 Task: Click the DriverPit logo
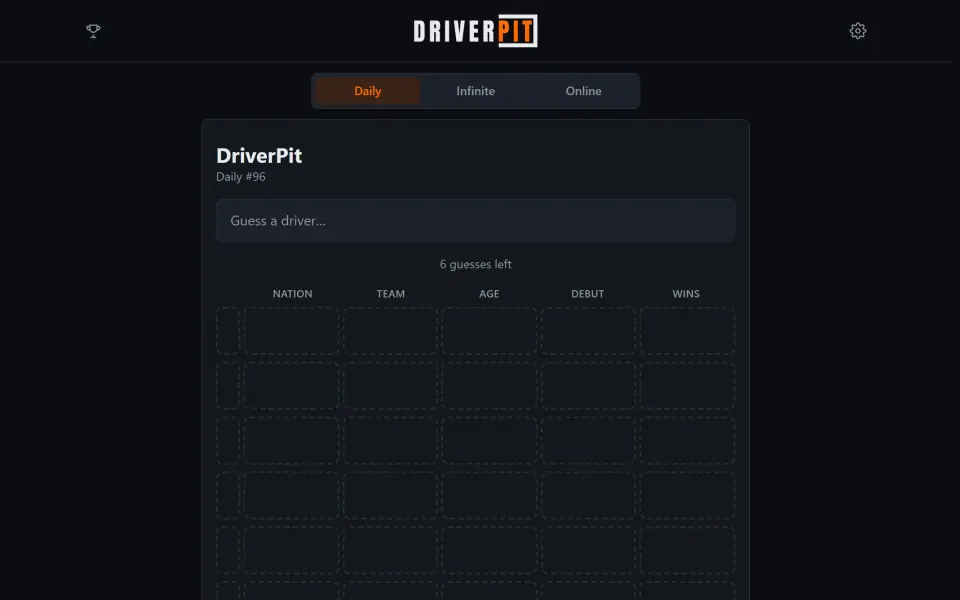[476, 31]
